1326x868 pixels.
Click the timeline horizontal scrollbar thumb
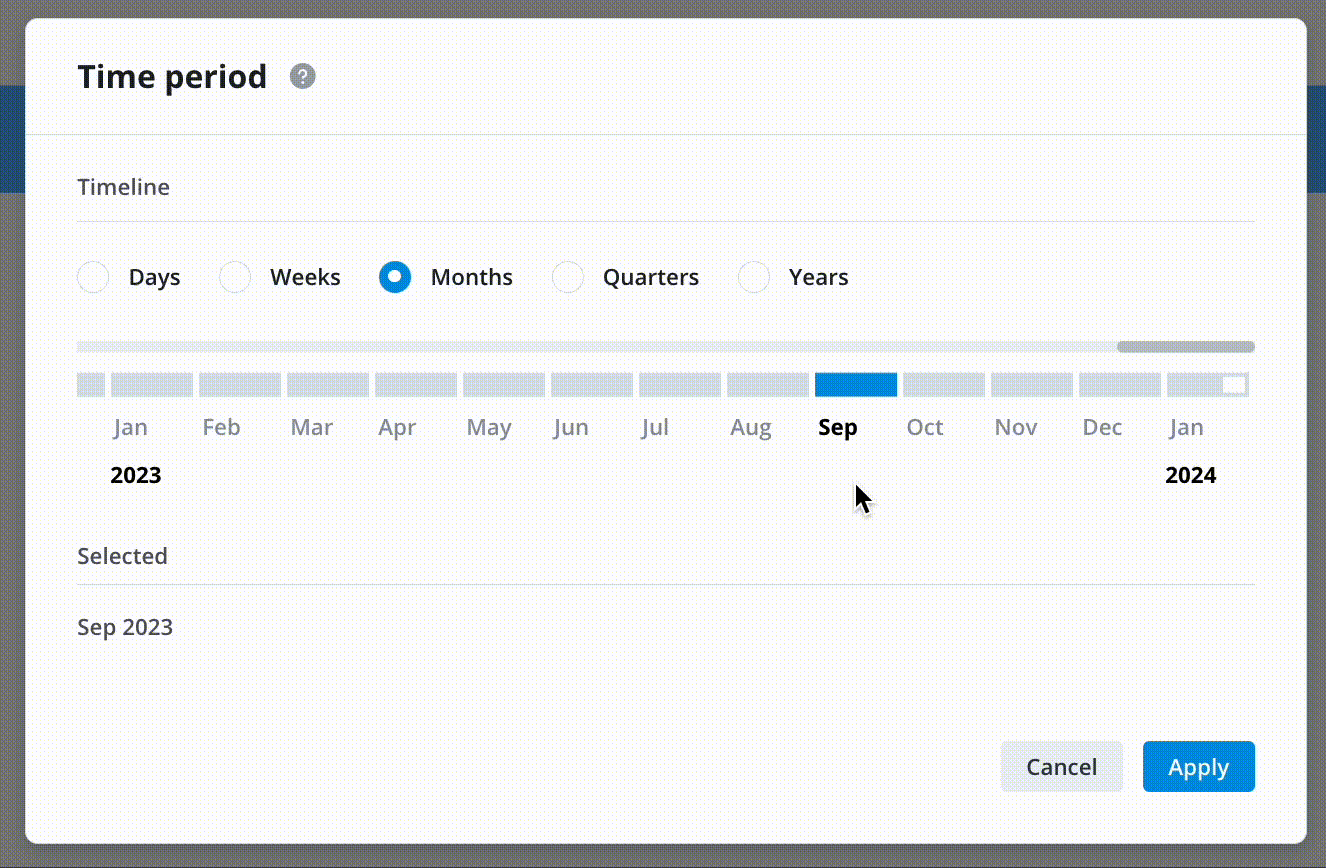[x=1185, y=347]
